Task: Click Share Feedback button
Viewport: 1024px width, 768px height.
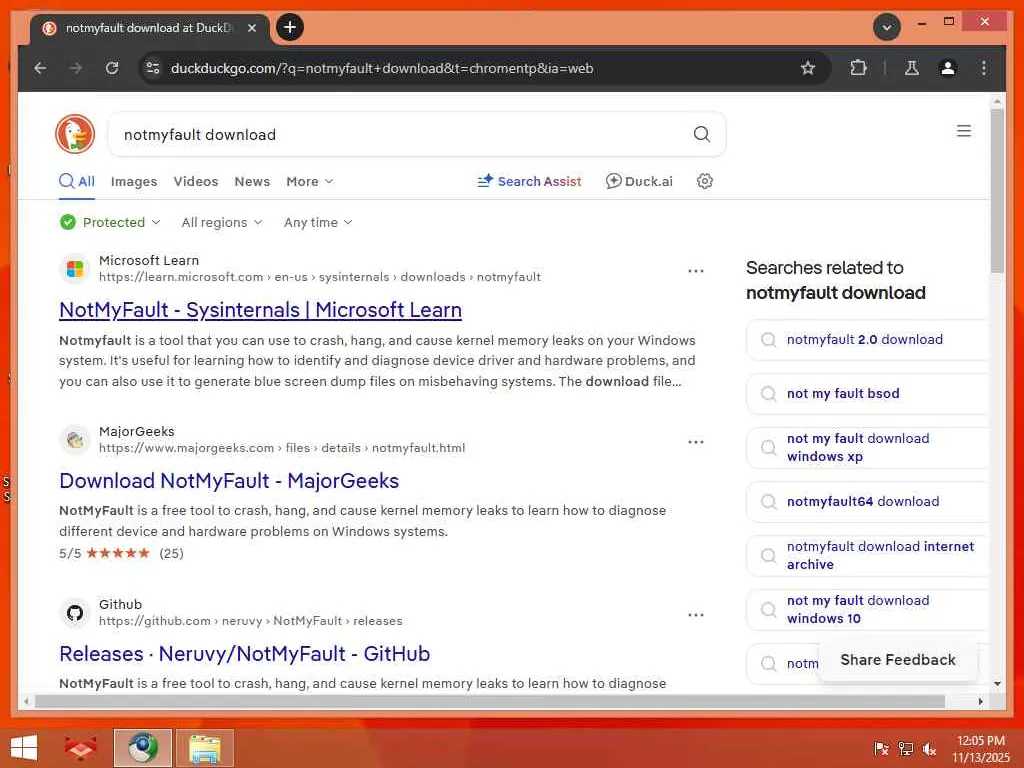Action: tap(898, 660)
